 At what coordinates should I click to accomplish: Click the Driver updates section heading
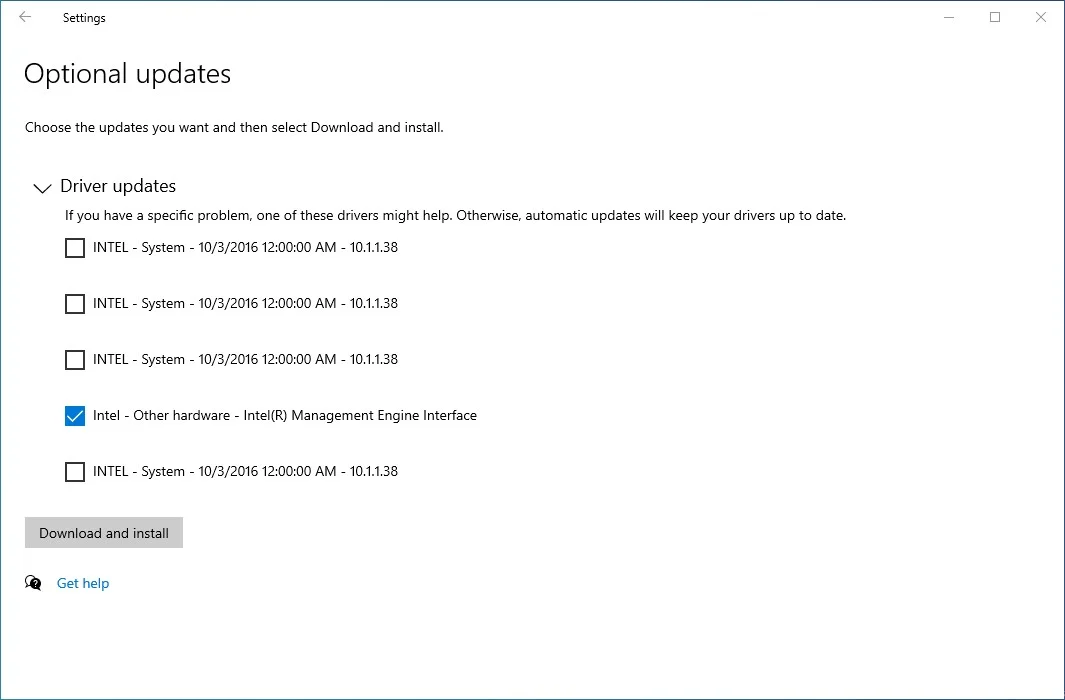tap(118, 186)
